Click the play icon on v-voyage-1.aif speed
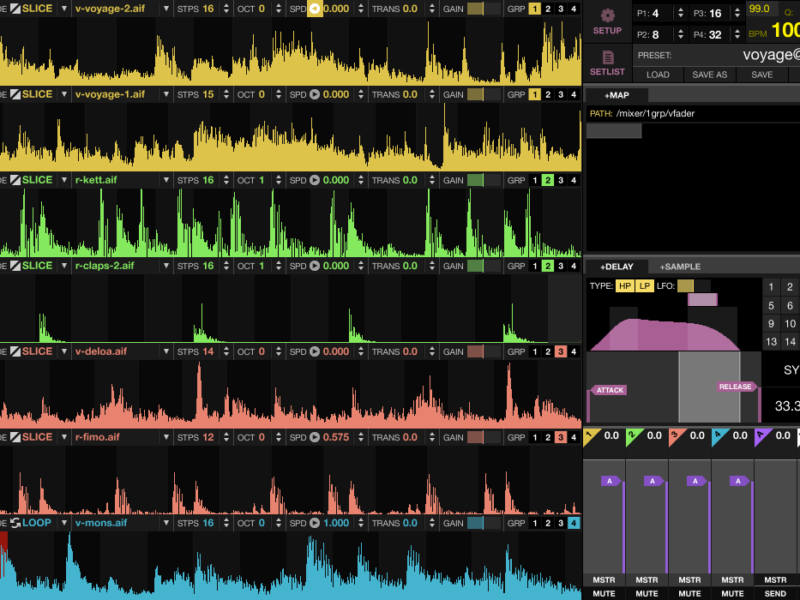The image size is (800, 600). 314,95
